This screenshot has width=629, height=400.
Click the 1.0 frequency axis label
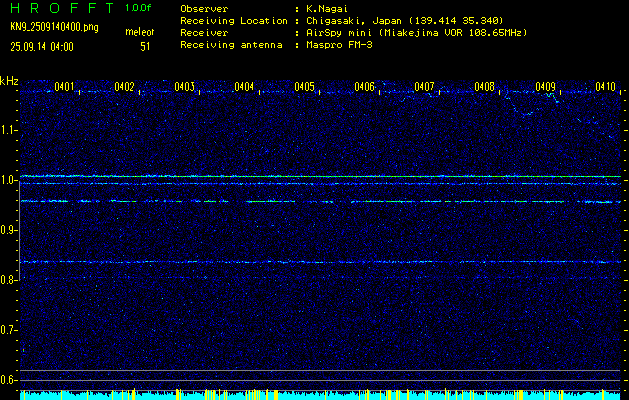click(9, 180)
